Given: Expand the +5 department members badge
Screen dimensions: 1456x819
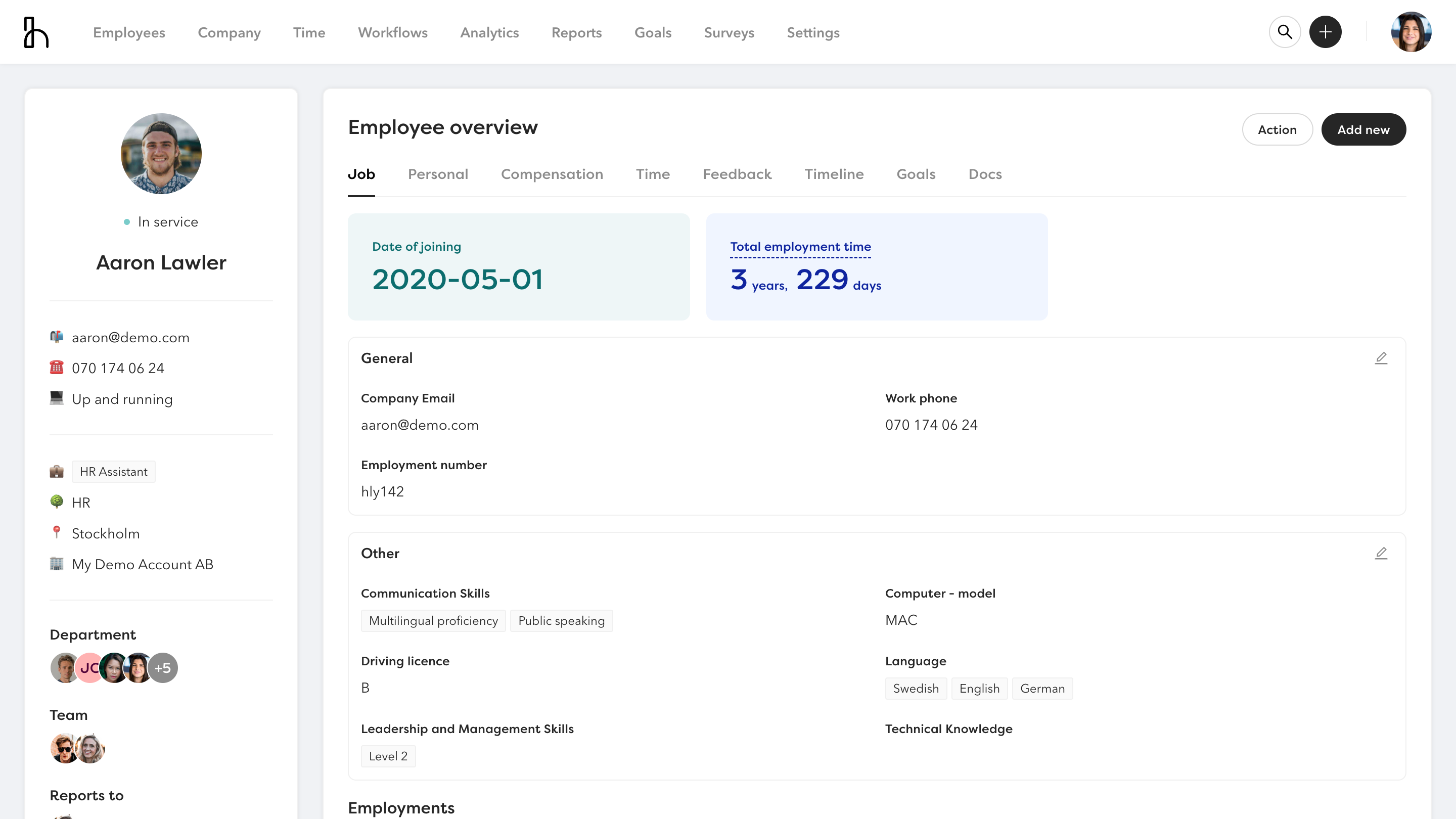Looking at the screenshot, I should click(162, 667).
